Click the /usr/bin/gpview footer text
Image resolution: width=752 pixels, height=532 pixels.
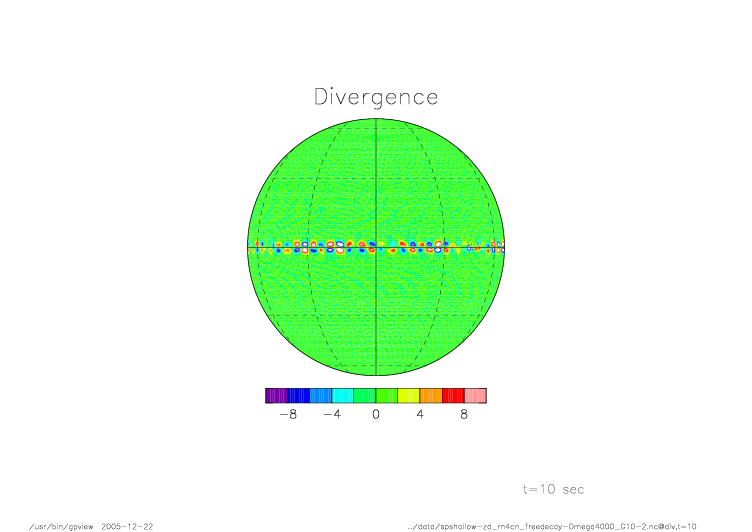point(62,525)
